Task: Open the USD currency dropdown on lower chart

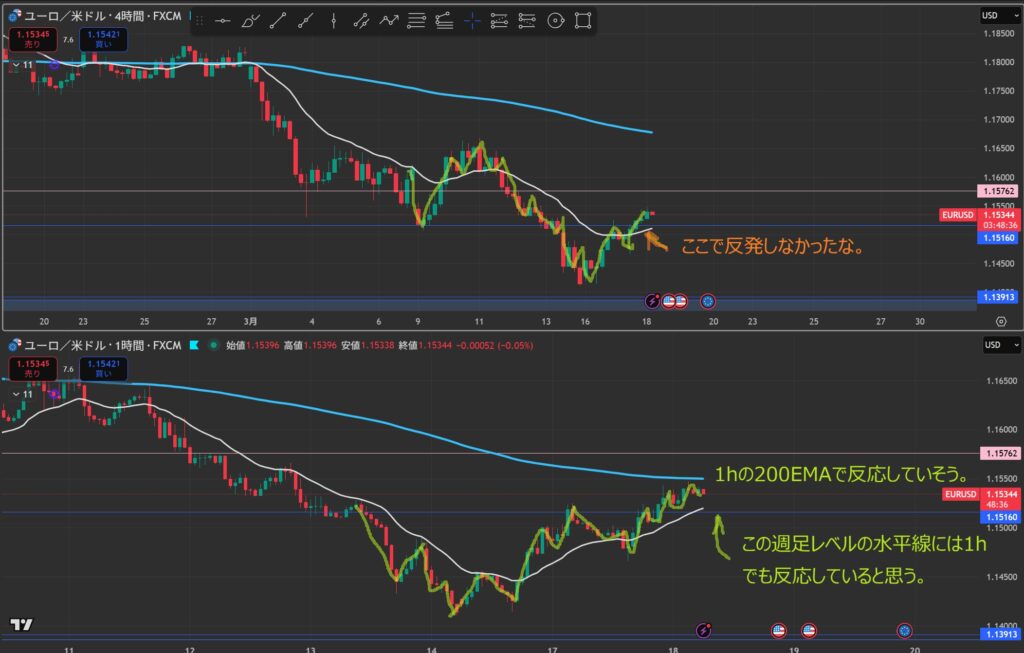Action: 991,345
